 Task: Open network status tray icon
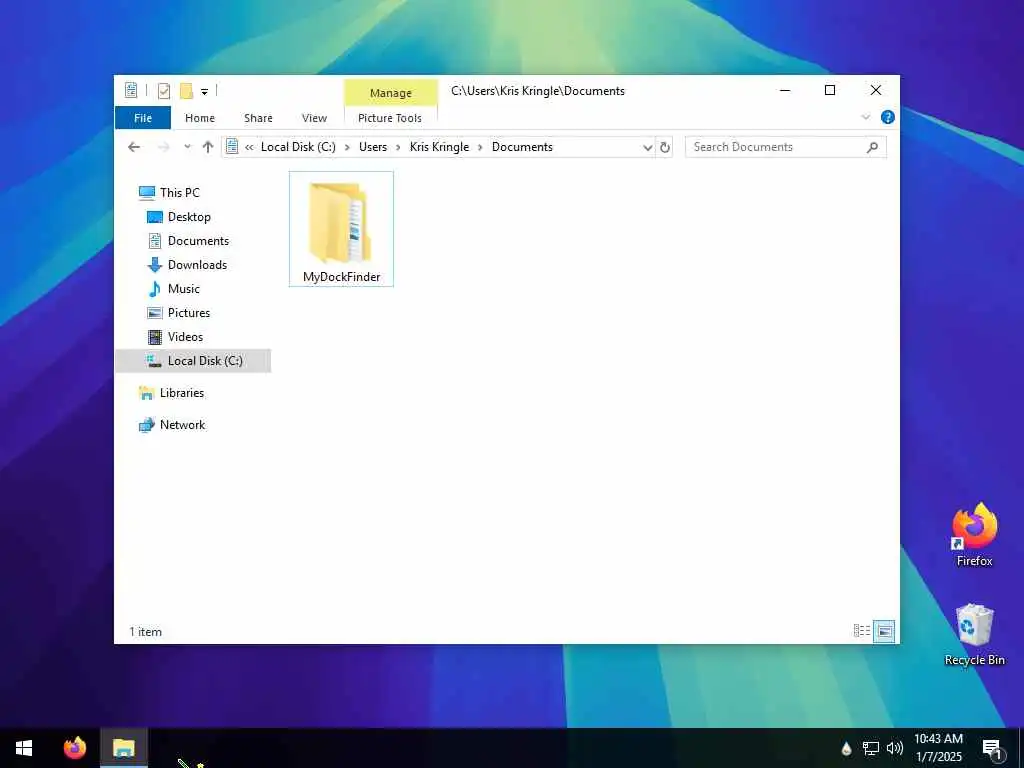[871, 748]
